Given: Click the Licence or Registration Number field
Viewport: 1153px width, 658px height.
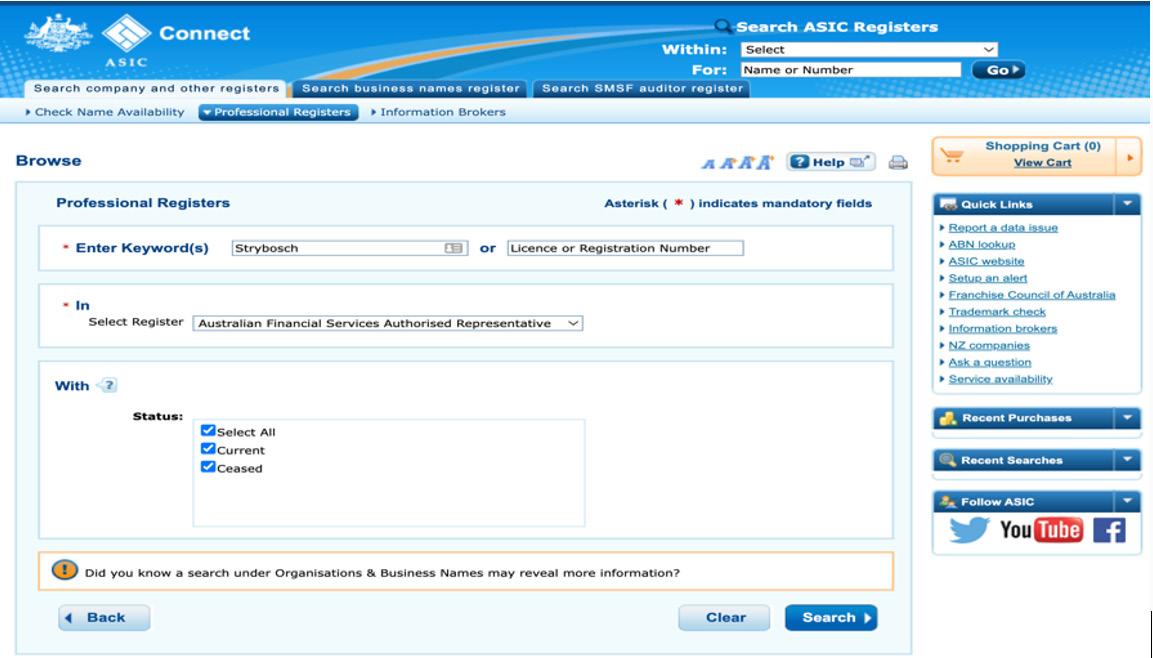Looking at the screenshot, I should coord(625,248).
